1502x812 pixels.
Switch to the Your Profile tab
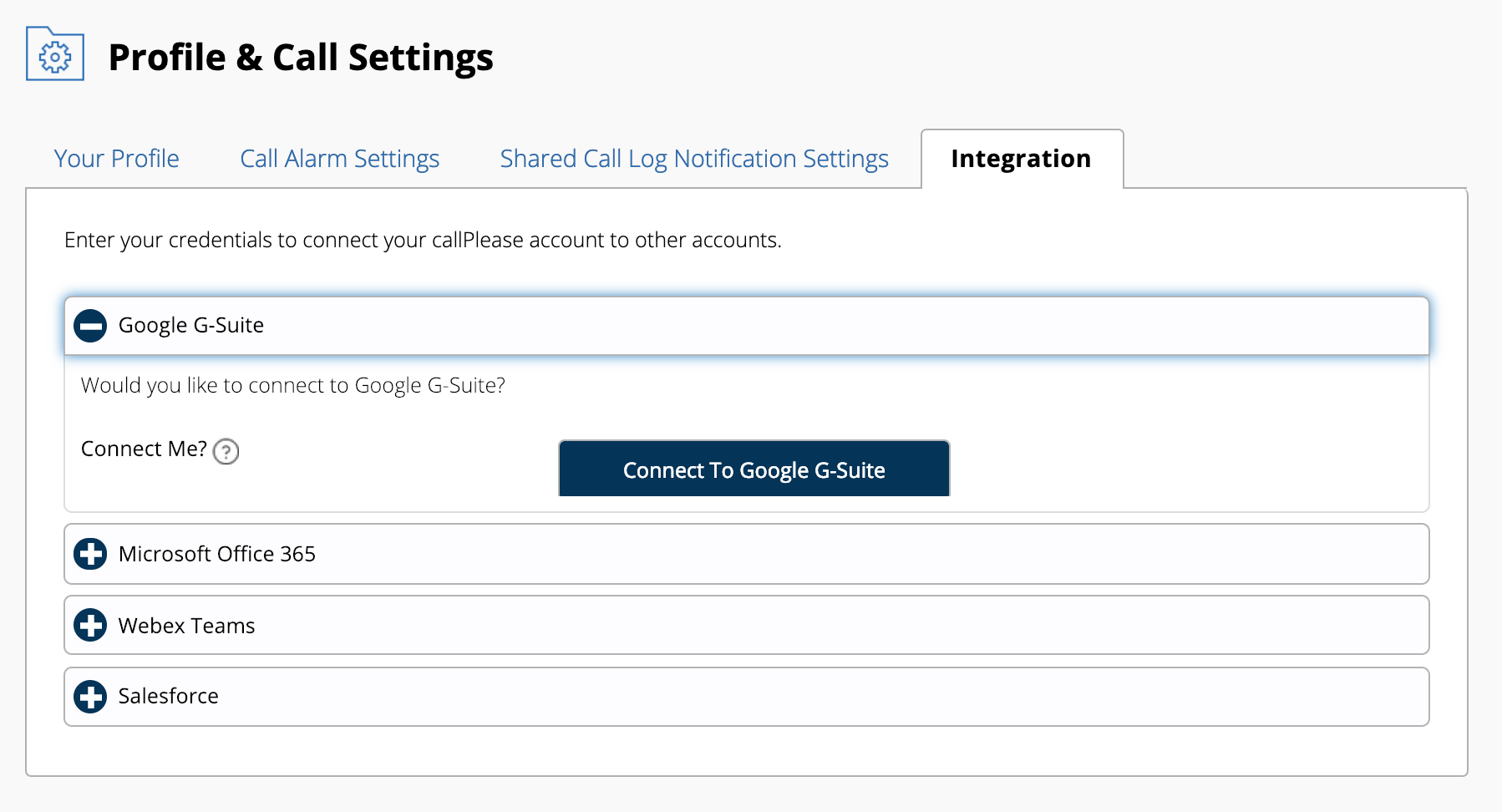(116, 159)
